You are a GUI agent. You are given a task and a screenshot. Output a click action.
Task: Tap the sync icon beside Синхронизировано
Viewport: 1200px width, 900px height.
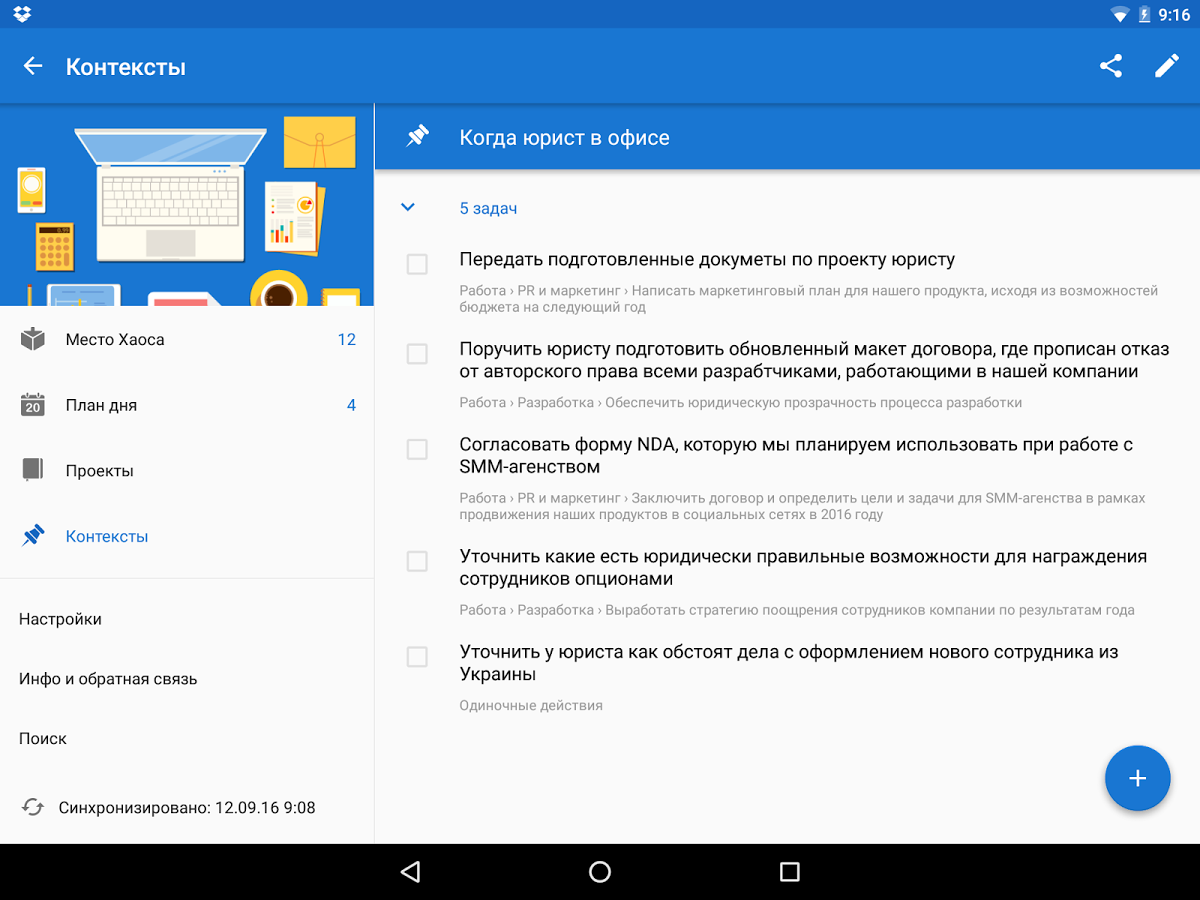33,807
